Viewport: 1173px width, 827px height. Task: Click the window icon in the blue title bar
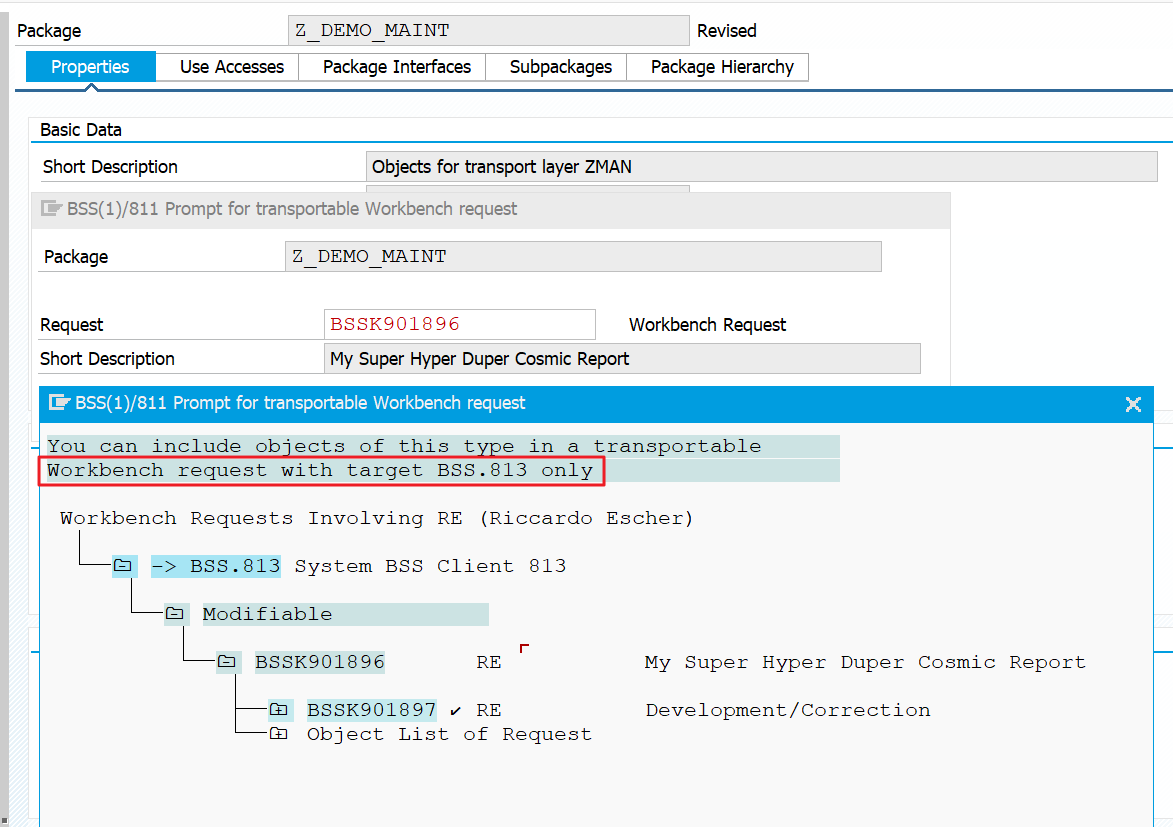click(x=59, y=403)
